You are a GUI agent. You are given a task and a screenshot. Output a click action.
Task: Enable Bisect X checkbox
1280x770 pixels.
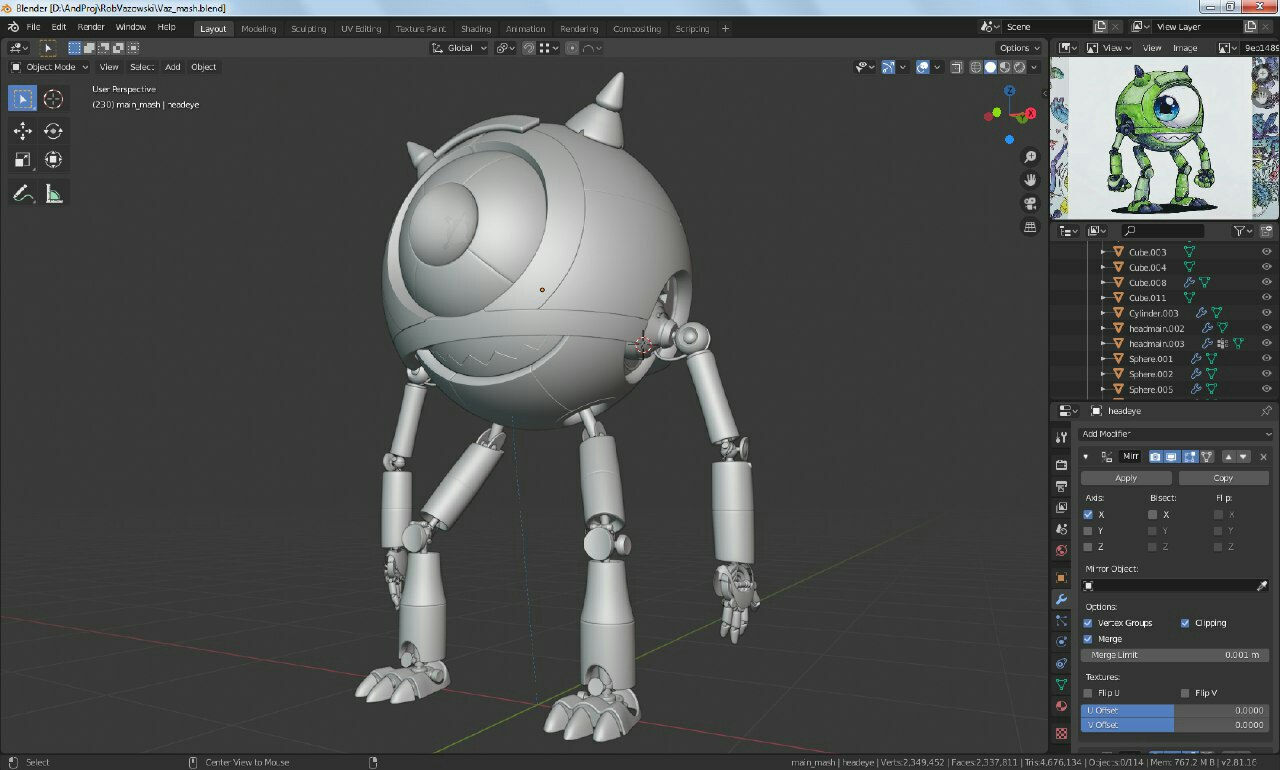(1152, 514)
